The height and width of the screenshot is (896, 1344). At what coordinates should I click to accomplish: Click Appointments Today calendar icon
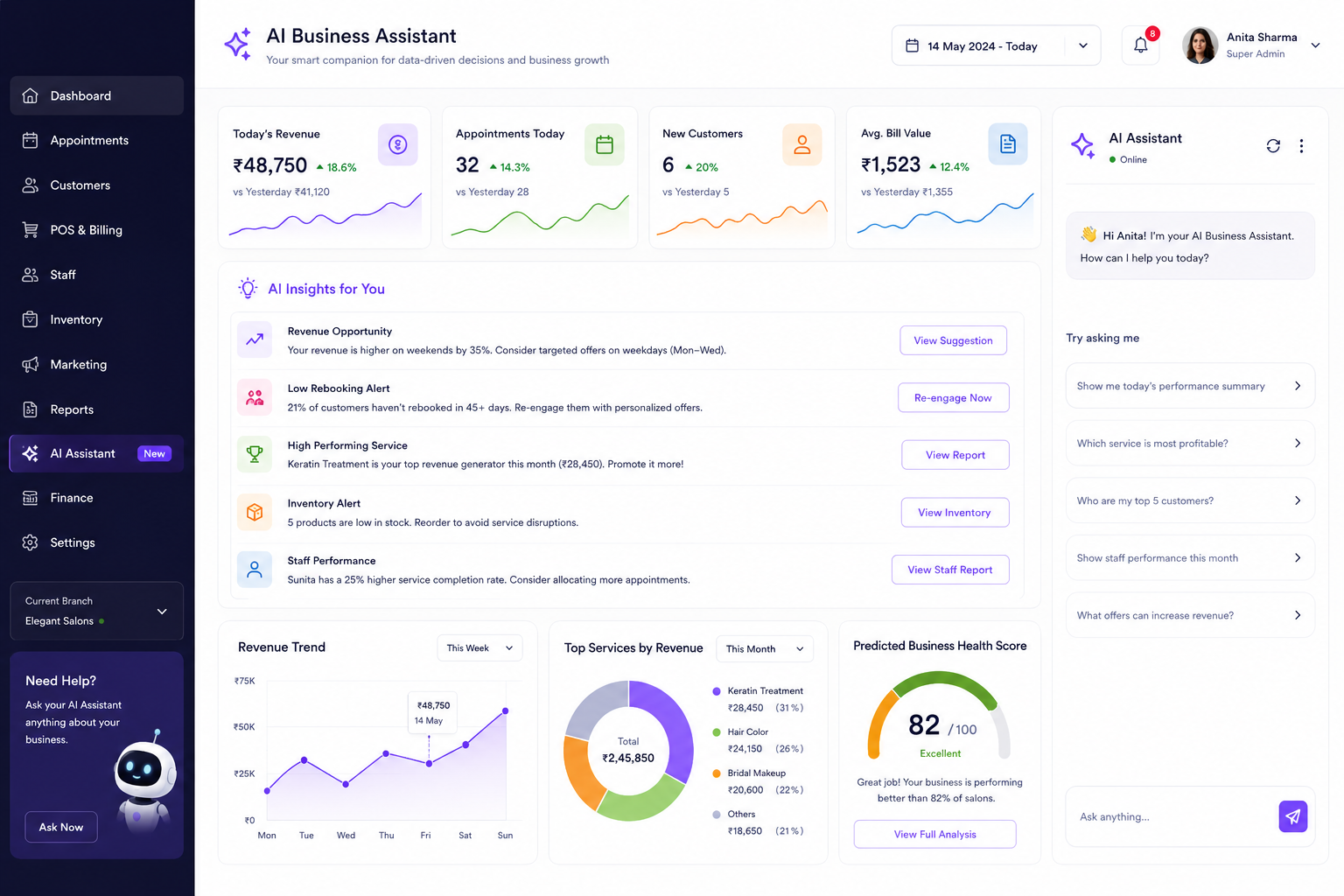pos(605,144)
